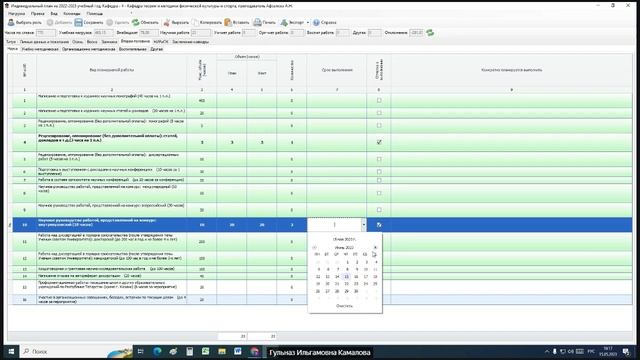Select June 30 in the calendar

[x=356, y=291]
